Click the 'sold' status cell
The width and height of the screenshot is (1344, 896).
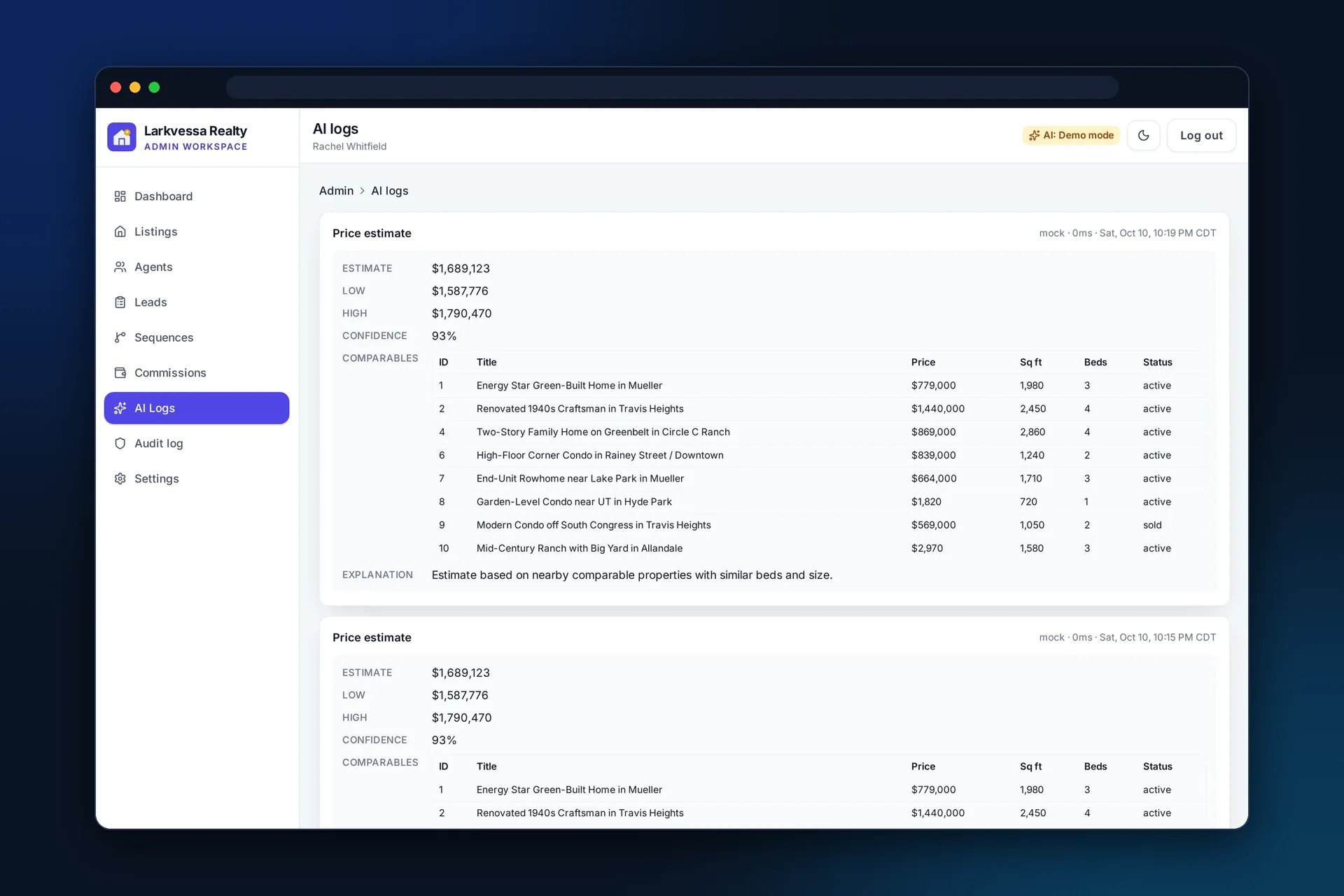click(x=1152, y=525)
